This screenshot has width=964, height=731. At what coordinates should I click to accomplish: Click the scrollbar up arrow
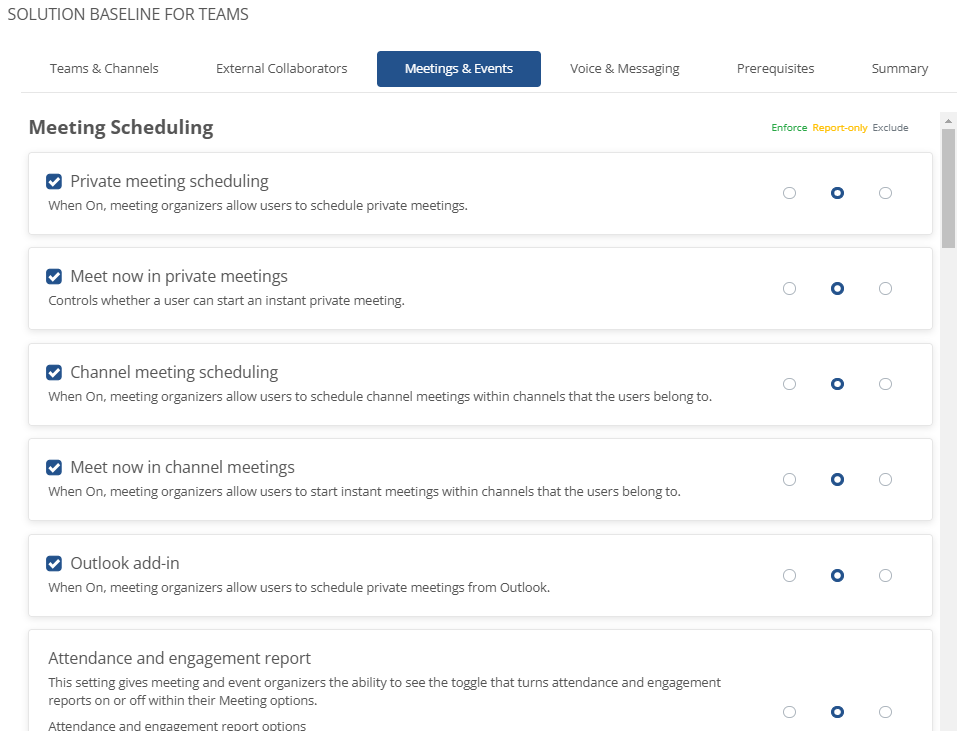click(948, 121)
